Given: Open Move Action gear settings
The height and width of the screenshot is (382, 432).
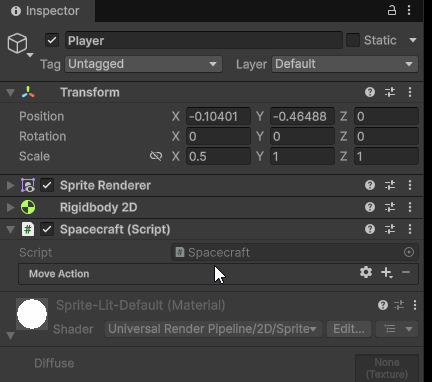Looking at the screenshot, I should pos(366,272).
